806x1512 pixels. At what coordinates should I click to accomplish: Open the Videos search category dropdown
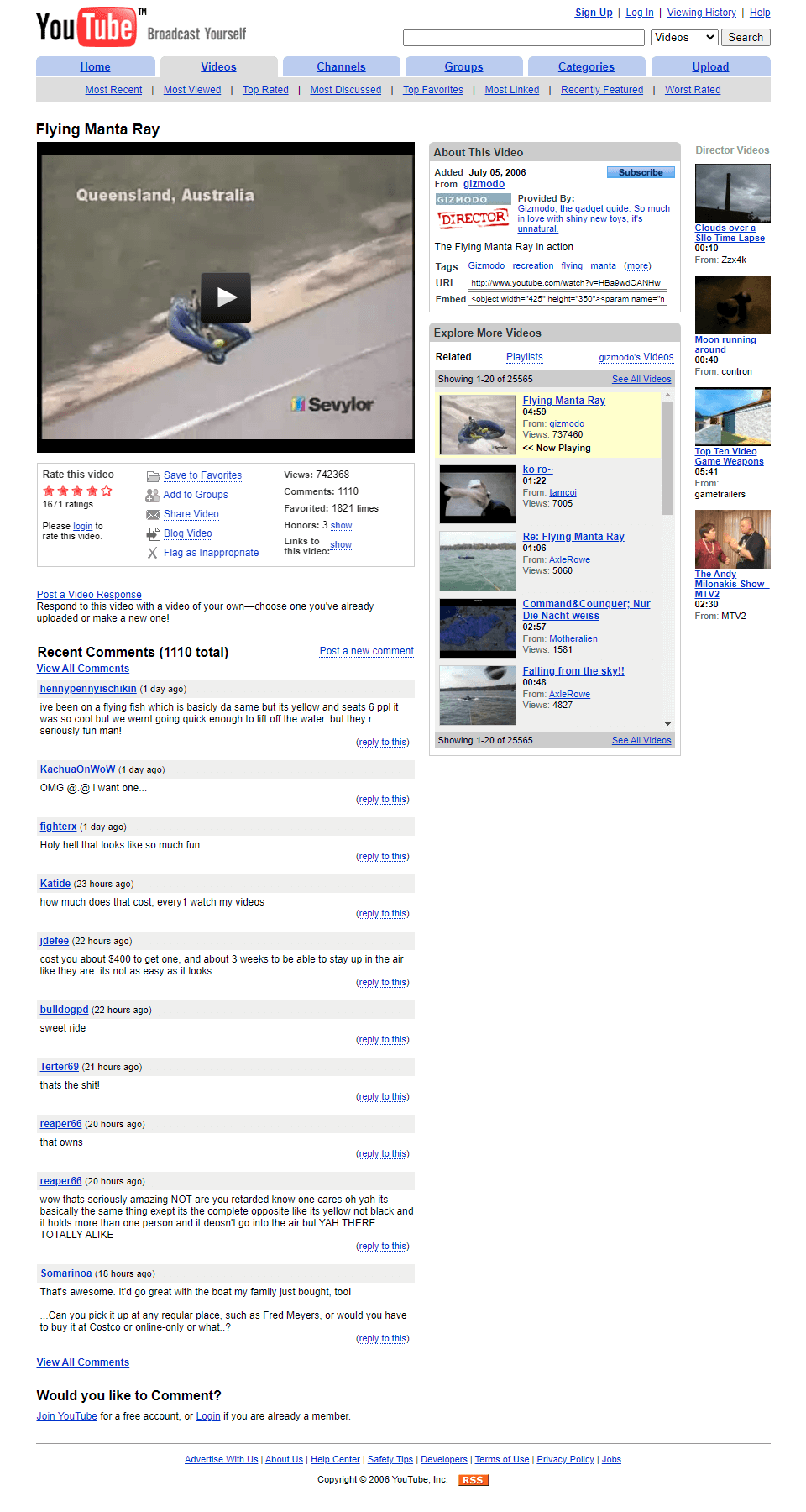tap(684, 38)
